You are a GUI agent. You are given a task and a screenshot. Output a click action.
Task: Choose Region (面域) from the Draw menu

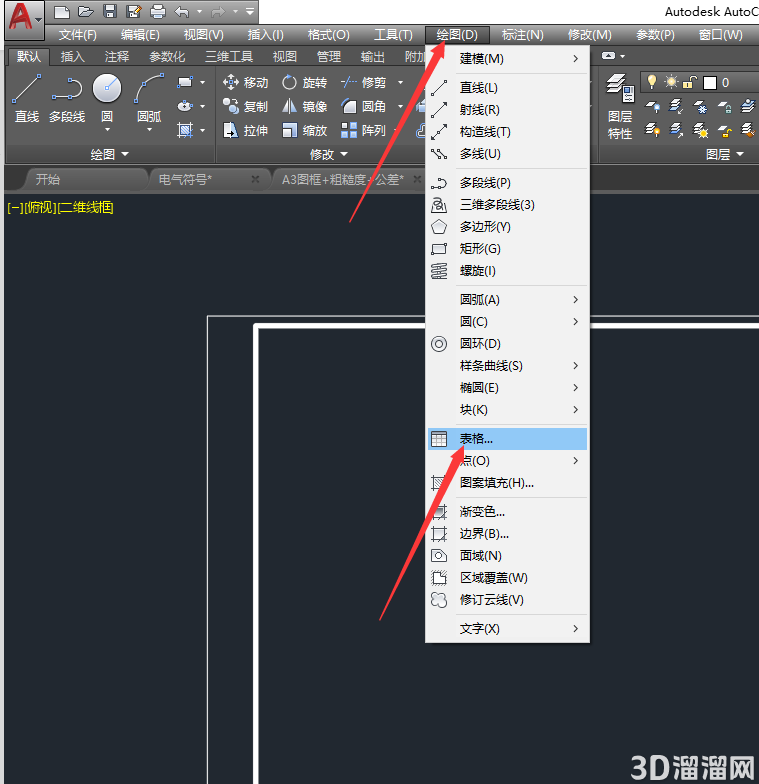[508, 556]
